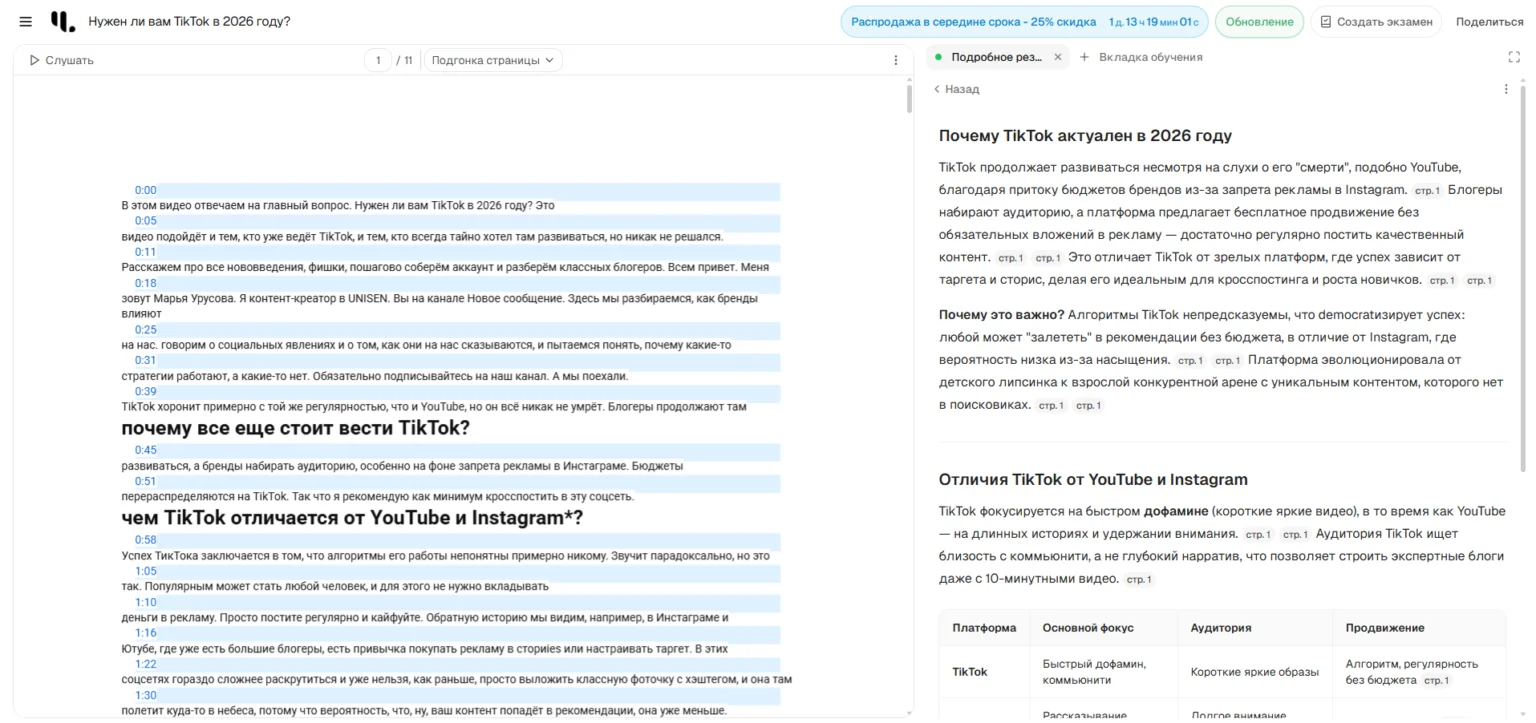Image resolution: width=1536 pixels, height=723 pixels.
Task: Expand the summary panel to fullscreen
Action: [x=1513, y=57]
